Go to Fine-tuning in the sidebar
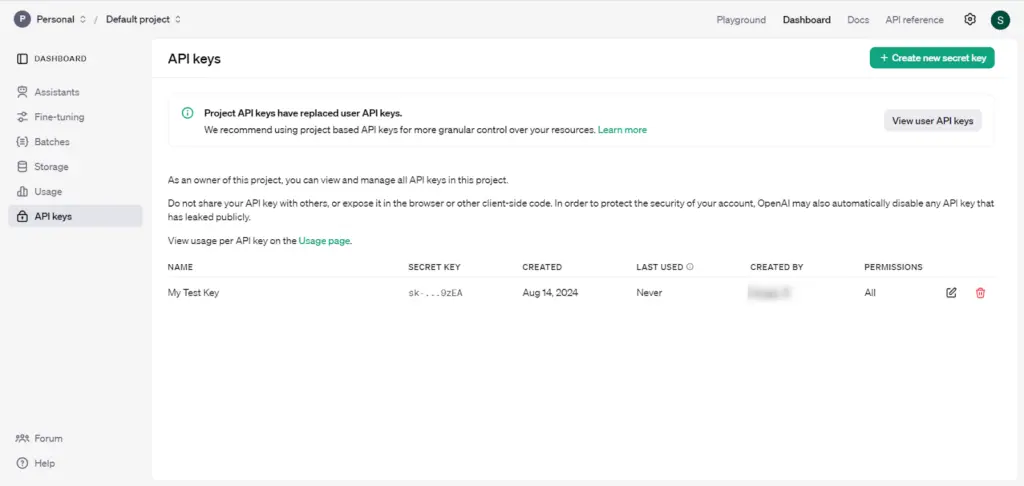 (59, 117)
